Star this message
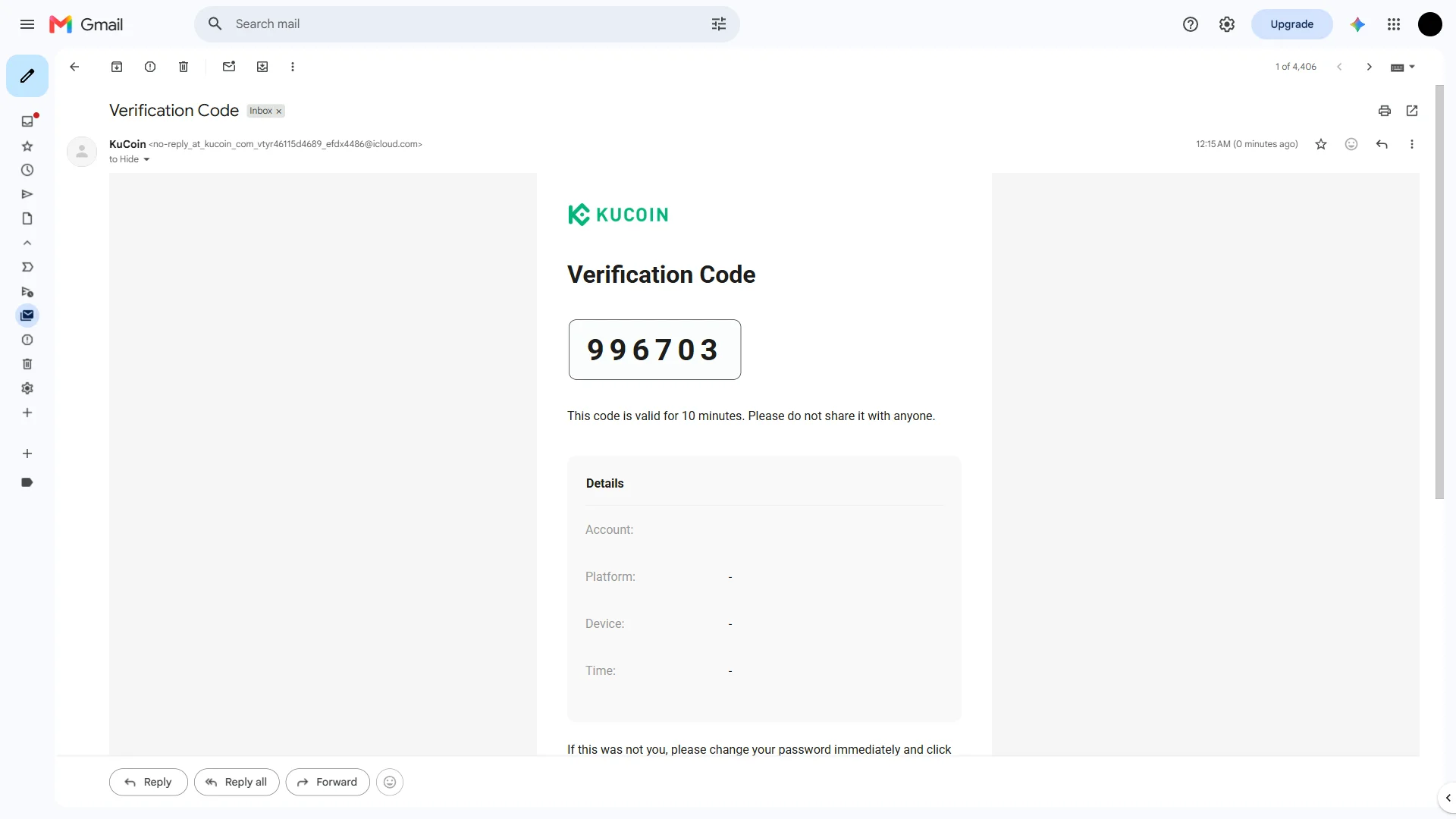 tap(1321, 144)
